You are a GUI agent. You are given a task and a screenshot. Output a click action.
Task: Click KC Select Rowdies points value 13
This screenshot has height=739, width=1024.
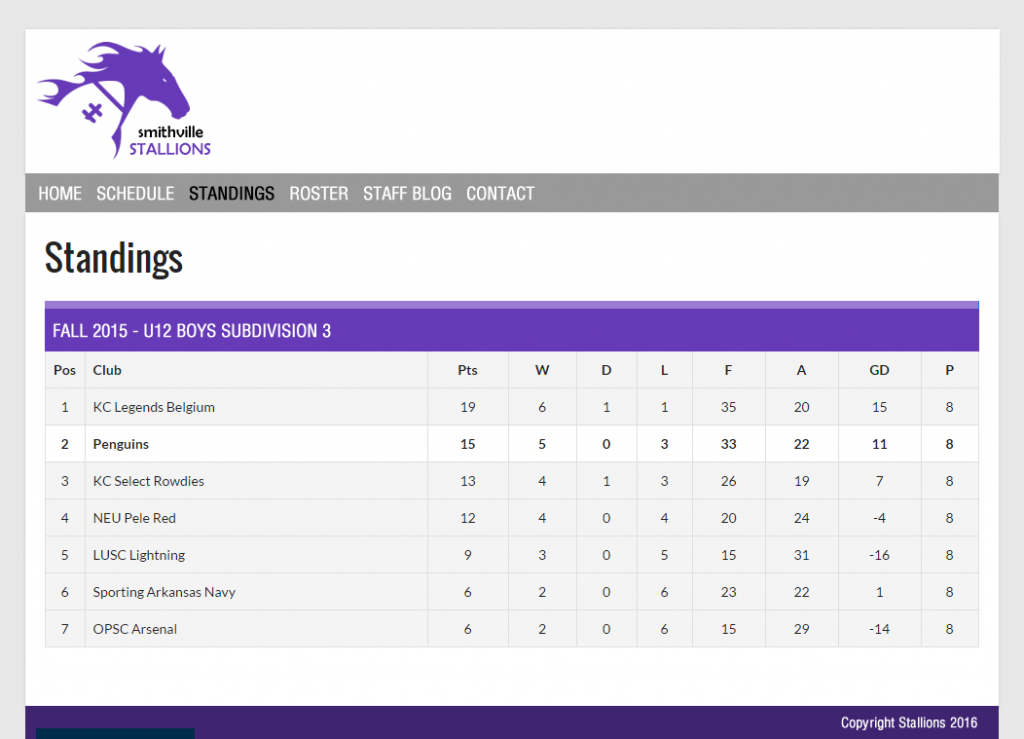coord(468,481)
